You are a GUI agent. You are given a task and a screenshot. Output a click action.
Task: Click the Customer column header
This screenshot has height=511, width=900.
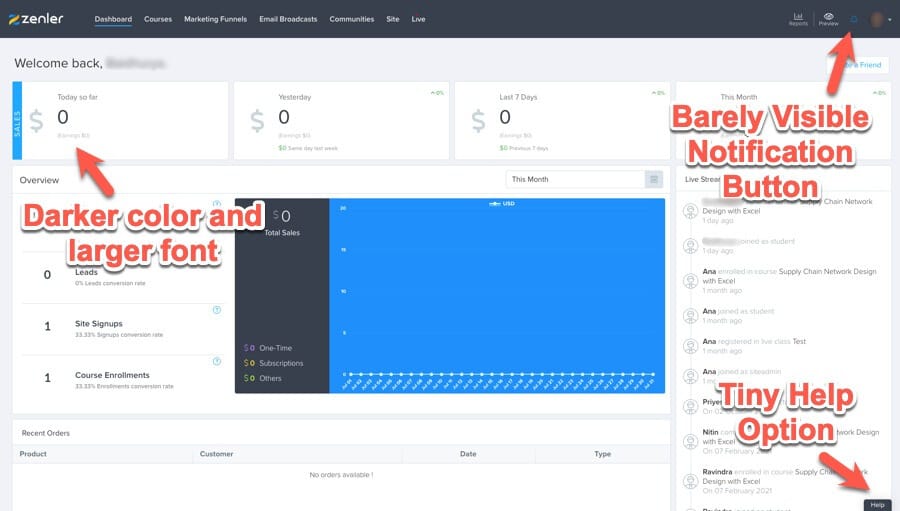(x=217, y=454)
